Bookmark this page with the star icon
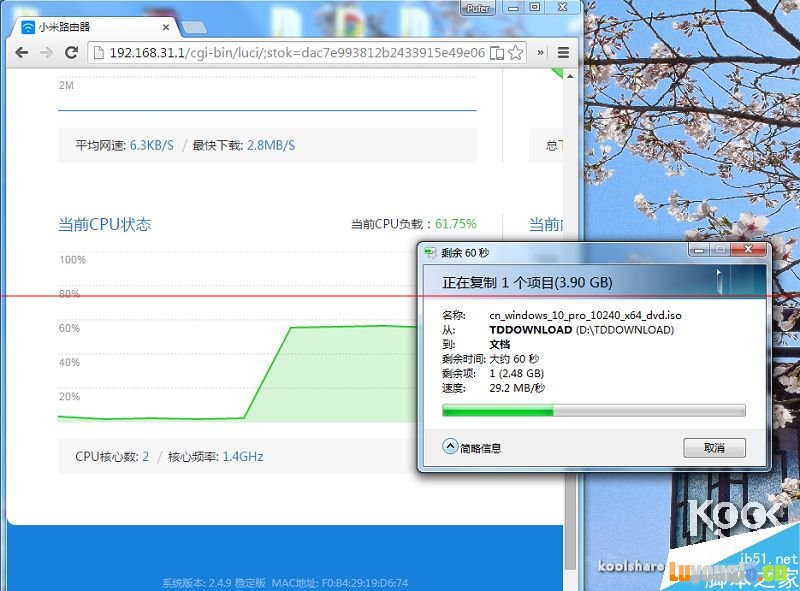The width and height of the screenshot is (800, 591). 516,53
